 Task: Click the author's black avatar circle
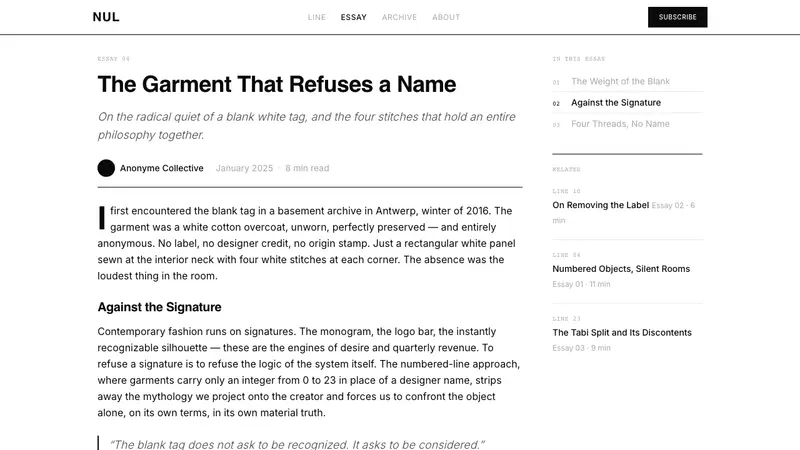point(106,168)
